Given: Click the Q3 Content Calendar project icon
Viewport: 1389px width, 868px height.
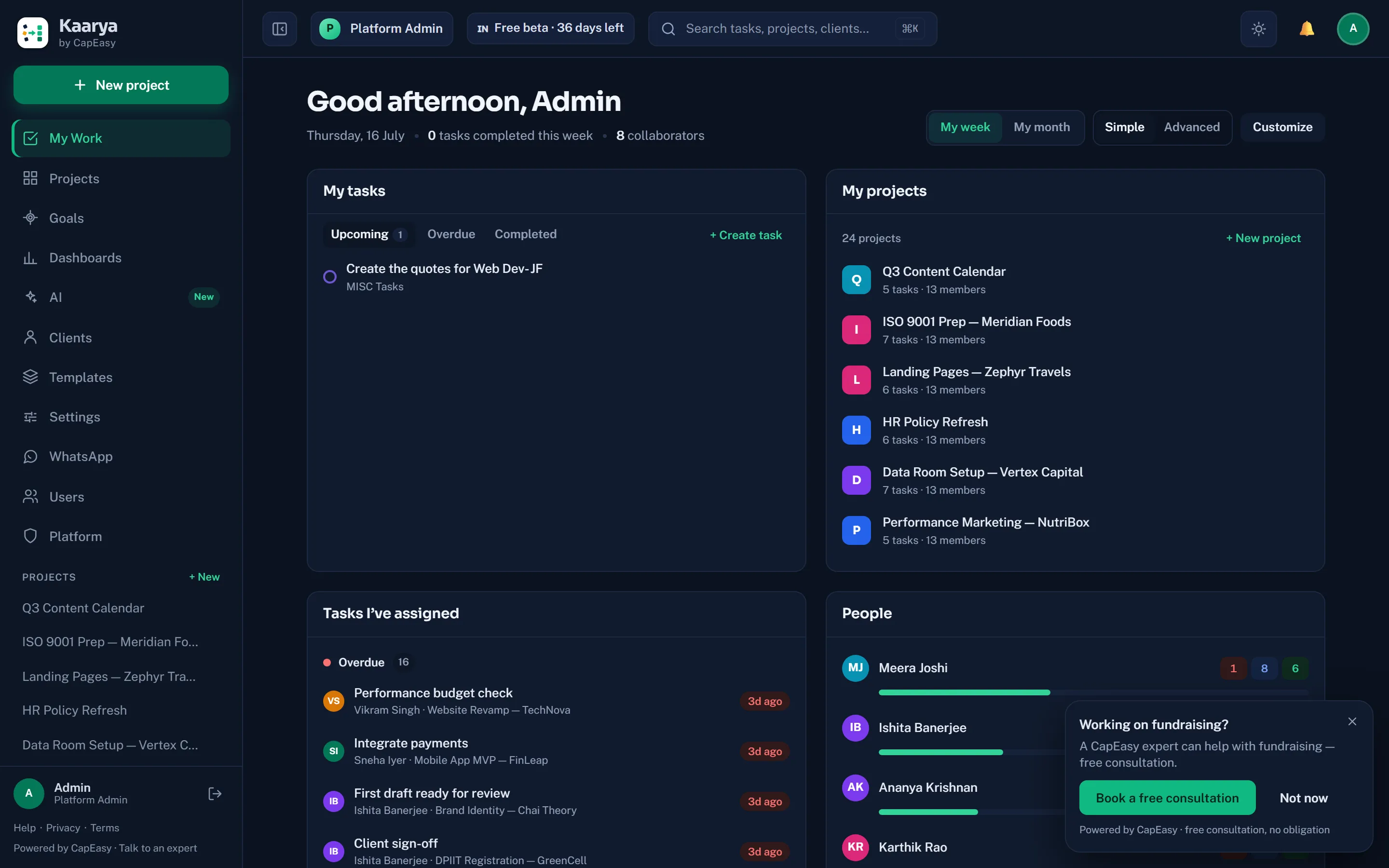Looking at the screenshot, I should [x=857, y=280].
